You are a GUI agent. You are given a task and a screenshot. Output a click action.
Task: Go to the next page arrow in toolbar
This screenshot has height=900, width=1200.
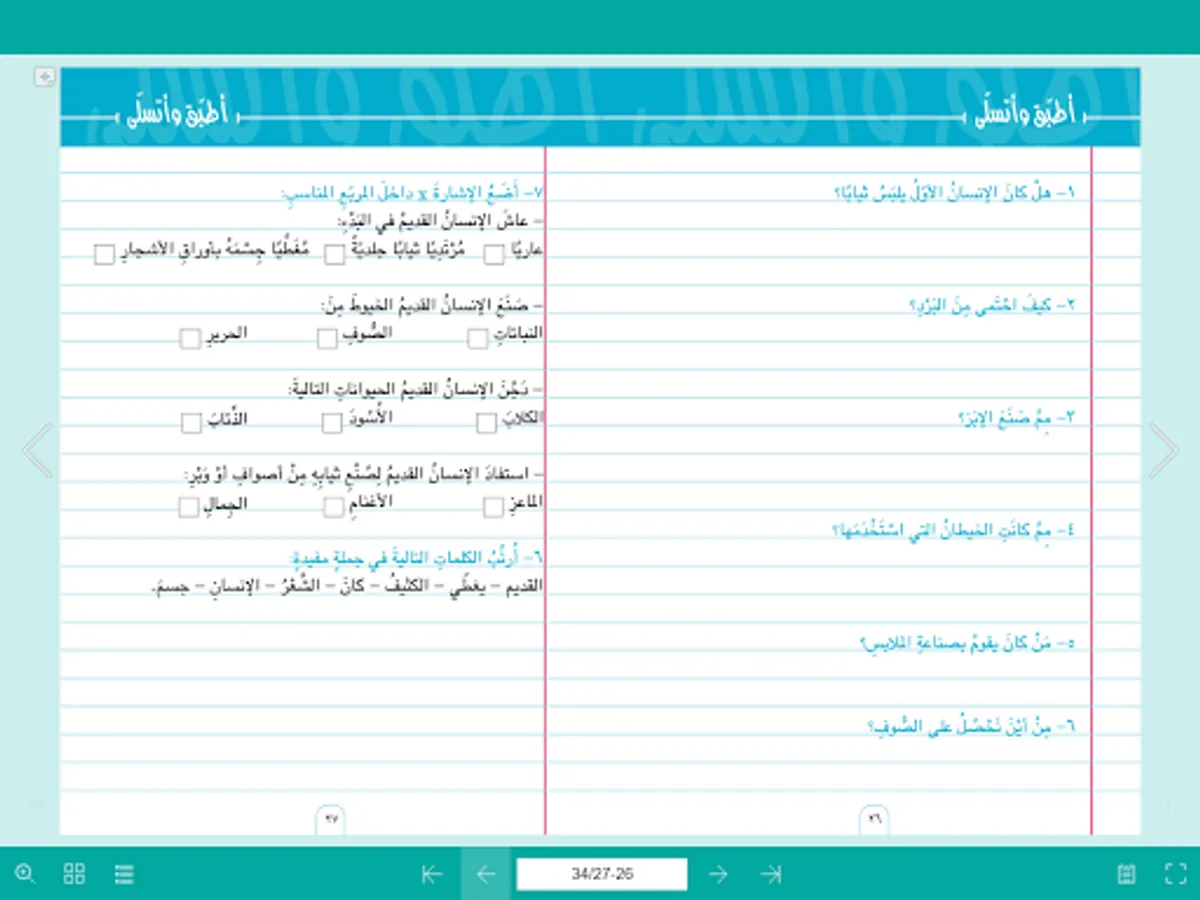(718, 874)
